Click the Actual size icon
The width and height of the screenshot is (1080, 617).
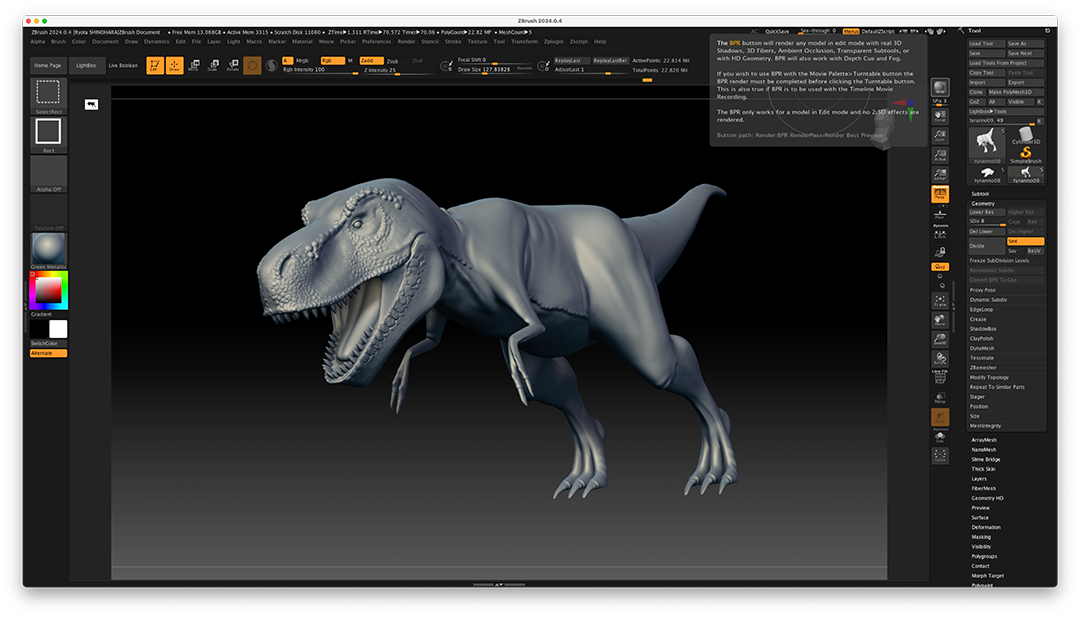coord(939,155)
